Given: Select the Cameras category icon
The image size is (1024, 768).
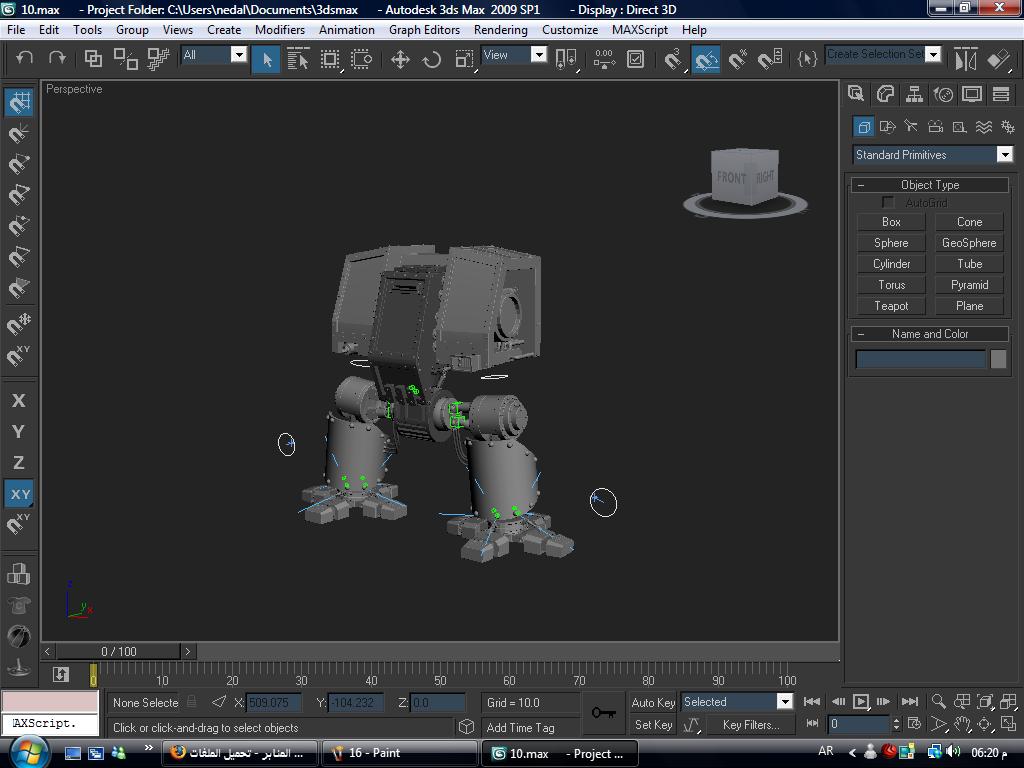Looking at the screenshot, I should click(x=935, y=127).
